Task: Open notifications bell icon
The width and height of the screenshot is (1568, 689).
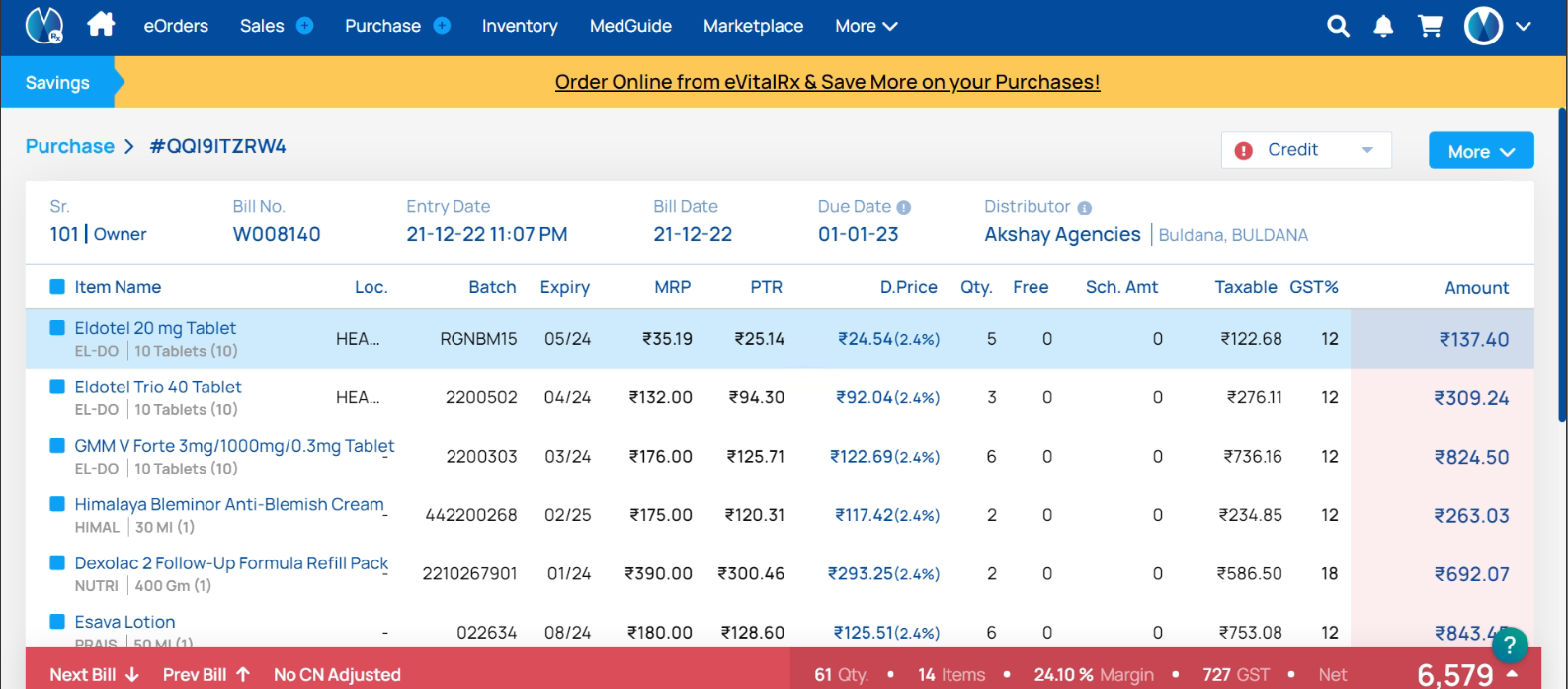Action: tap(1383, 26)
